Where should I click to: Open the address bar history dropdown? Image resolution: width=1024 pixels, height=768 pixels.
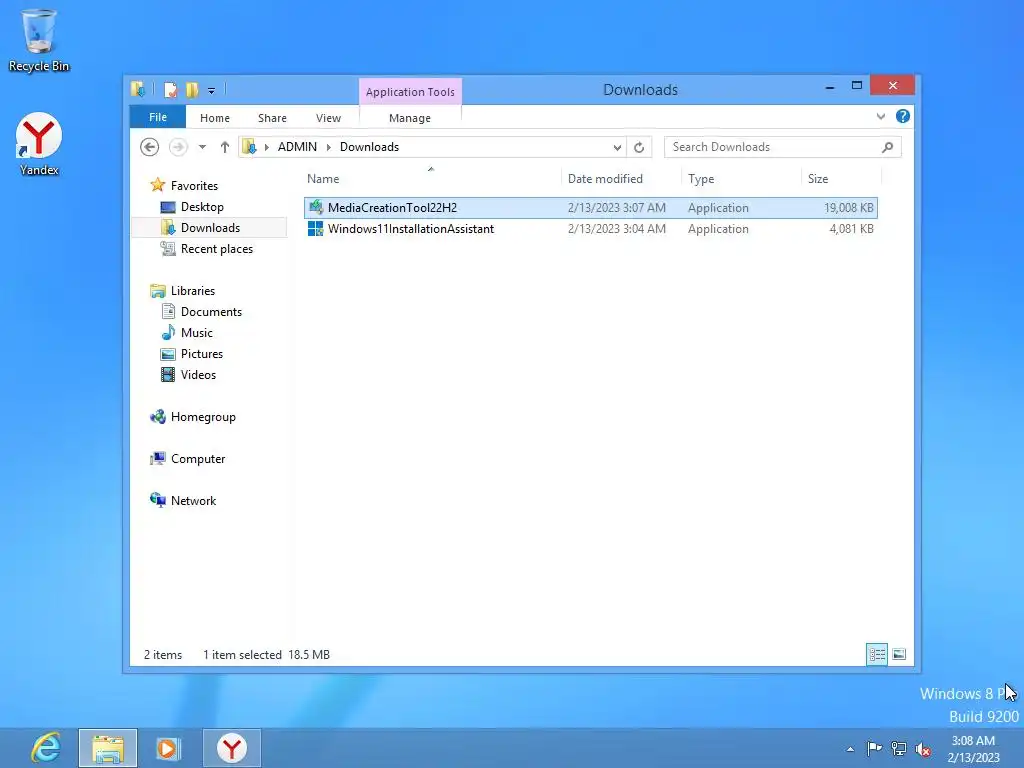pos(617,148)
